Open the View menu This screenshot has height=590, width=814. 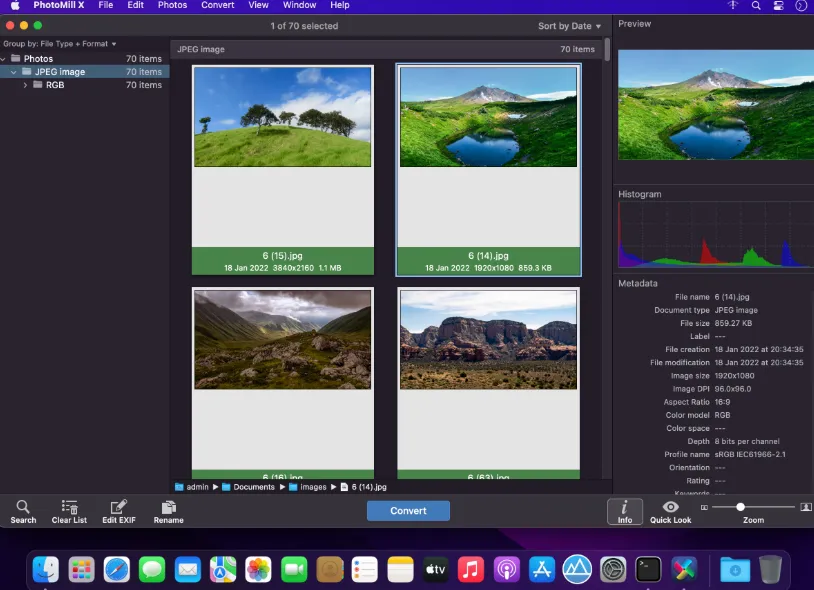click(x=258, y=5)
